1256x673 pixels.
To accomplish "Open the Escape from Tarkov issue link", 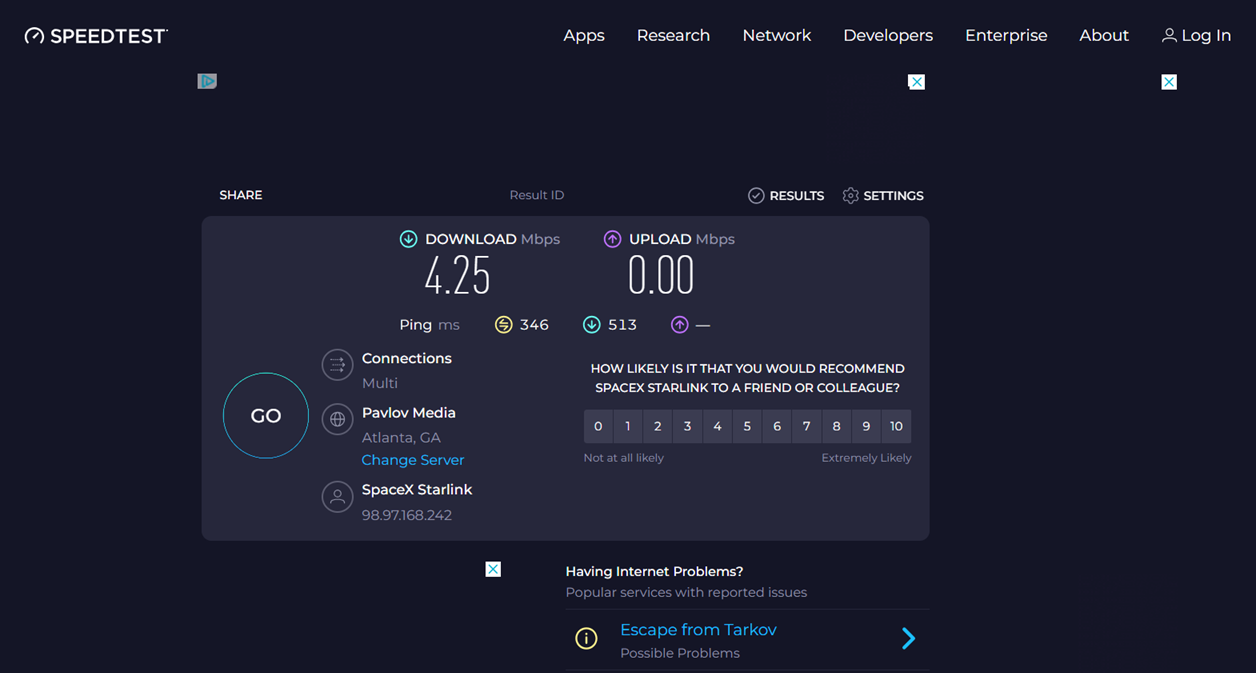I will (x=698, y=630).
